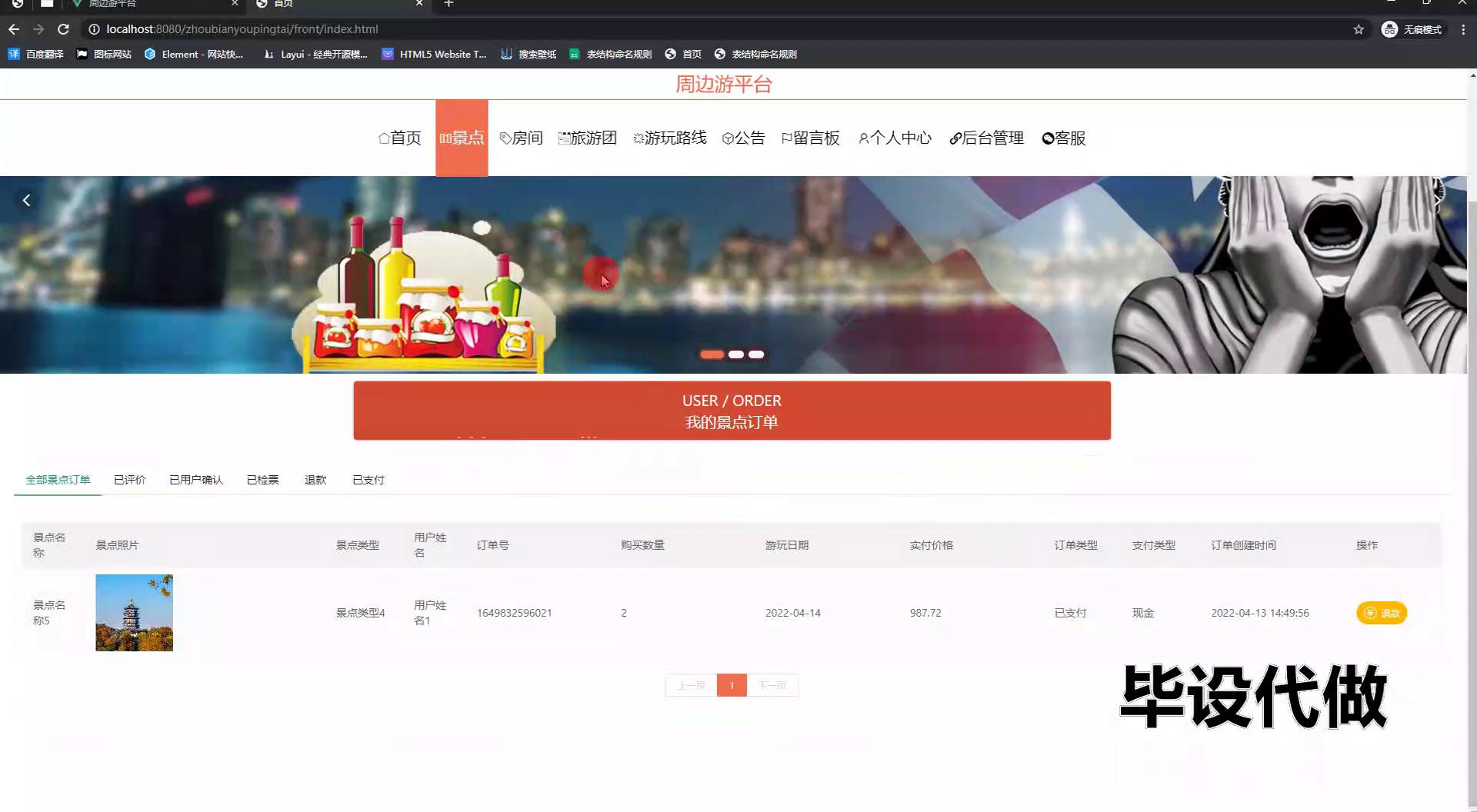
Task: Click the browser back arrow
Action: 14,29
